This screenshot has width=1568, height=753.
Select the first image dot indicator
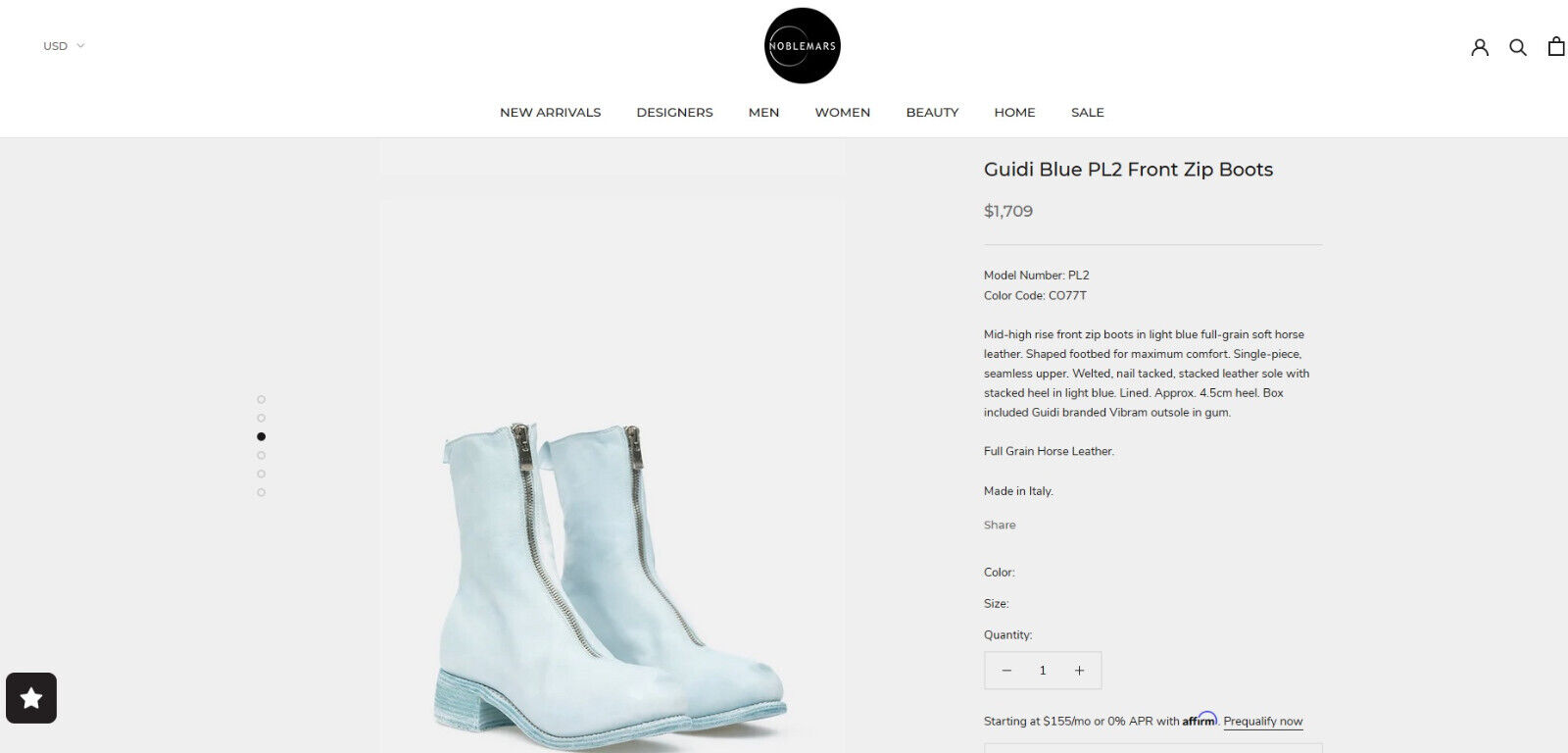click(x=261, y=399)
